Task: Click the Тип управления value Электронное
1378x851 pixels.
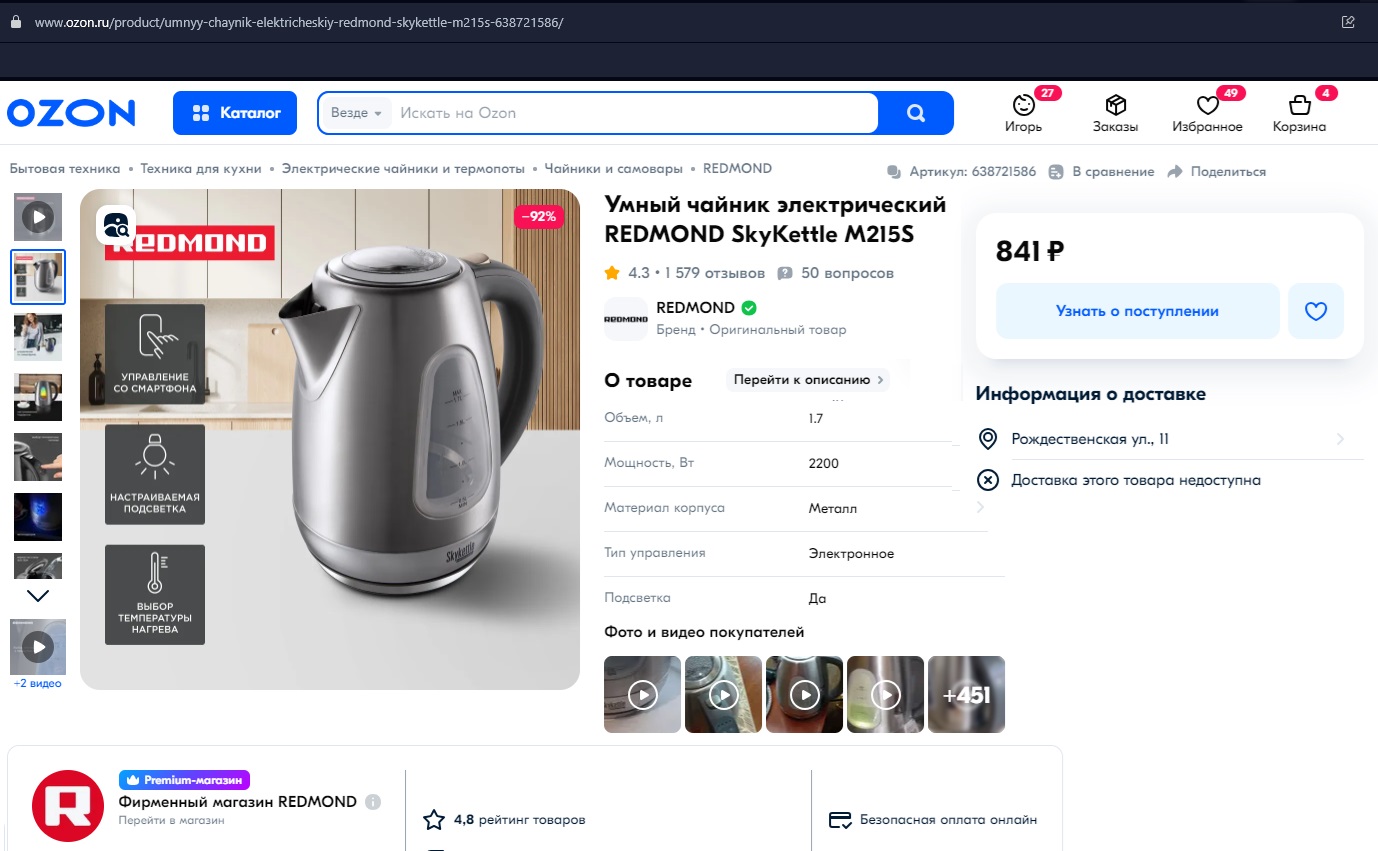Action: tap(851, 554)
